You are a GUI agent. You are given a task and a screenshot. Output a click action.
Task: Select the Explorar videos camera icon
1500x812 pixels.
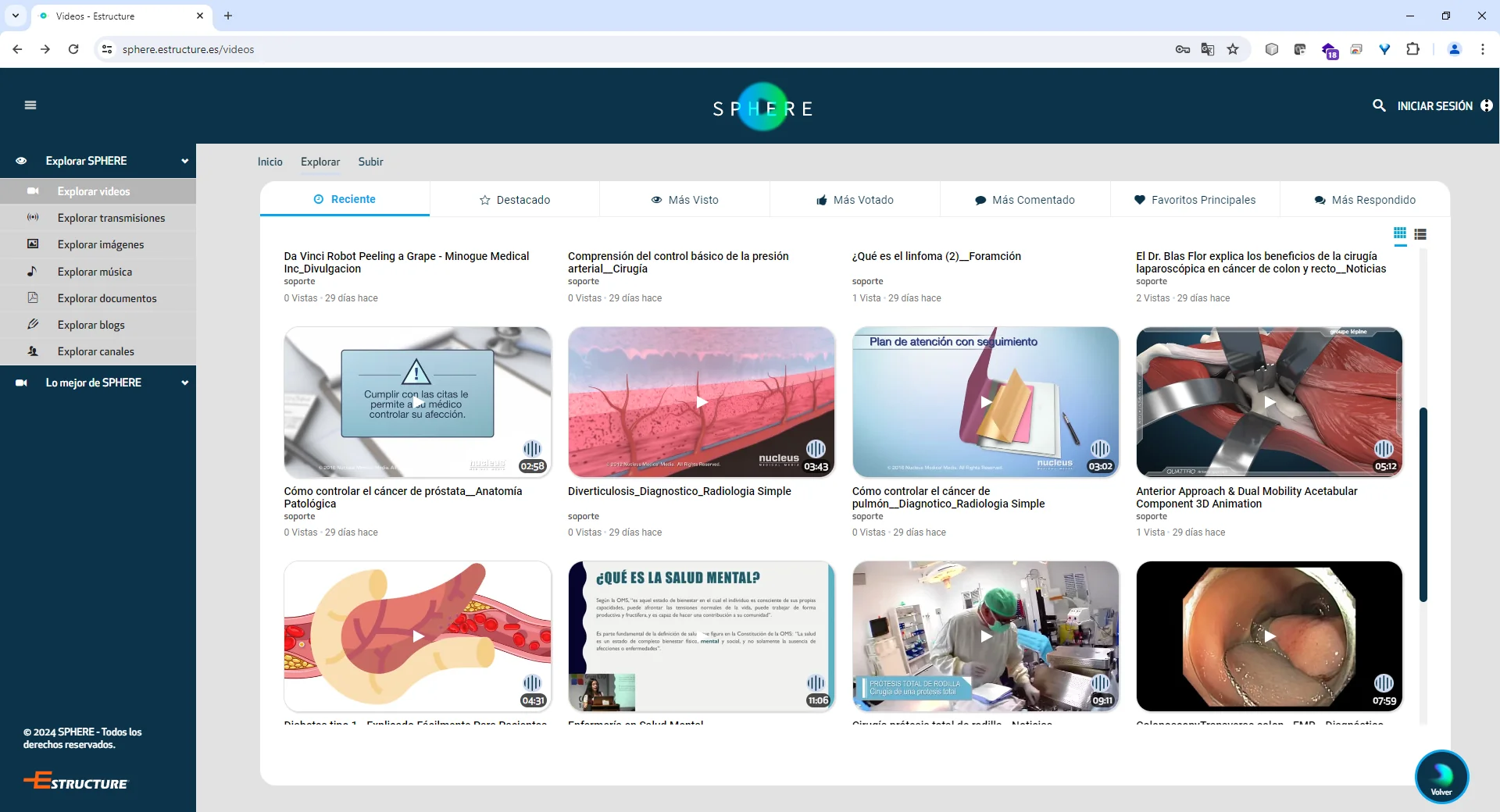[32, 191]
